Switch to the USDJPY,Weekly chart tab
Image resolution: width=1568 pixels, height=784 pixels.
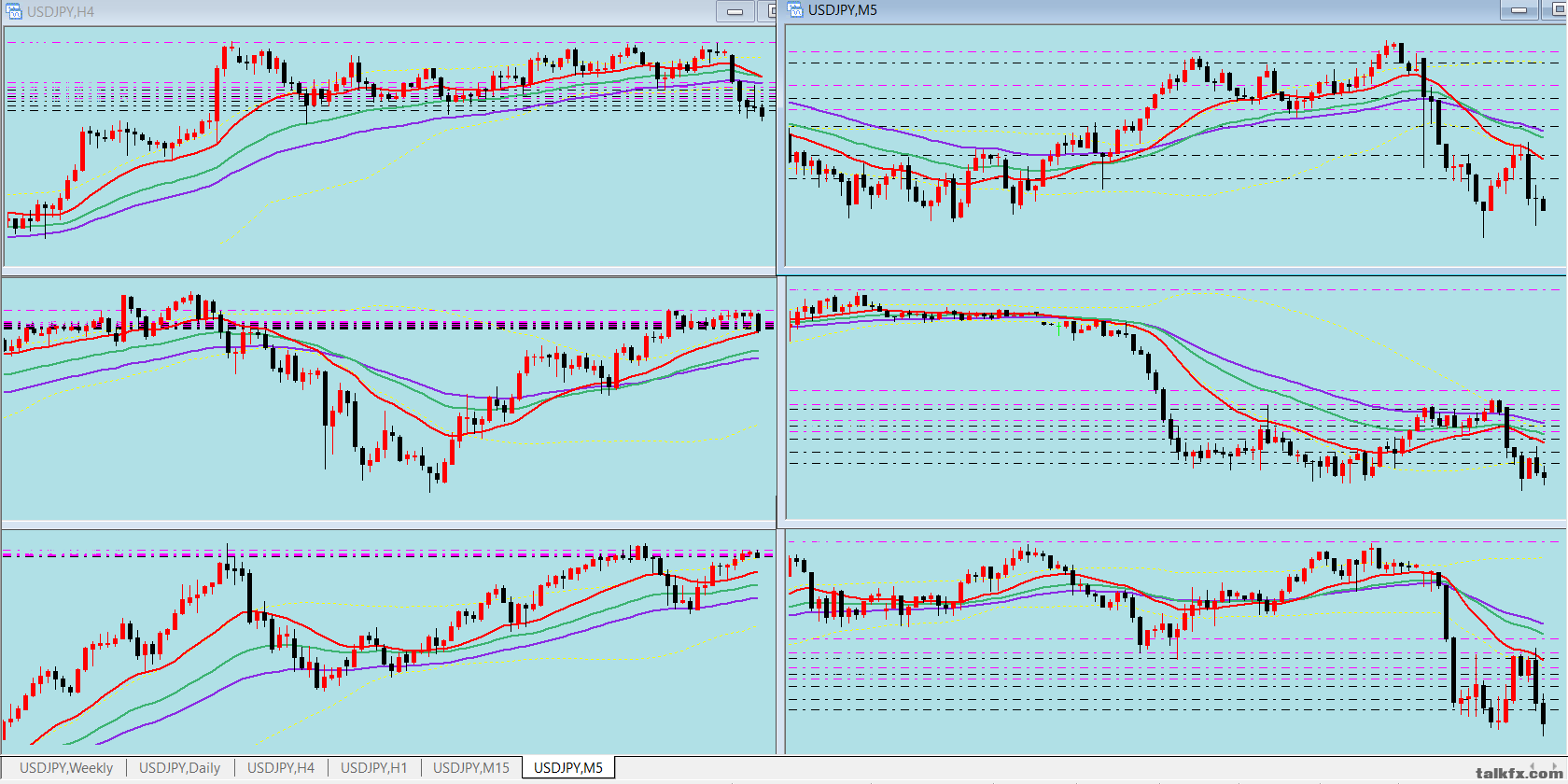[66, 768]
